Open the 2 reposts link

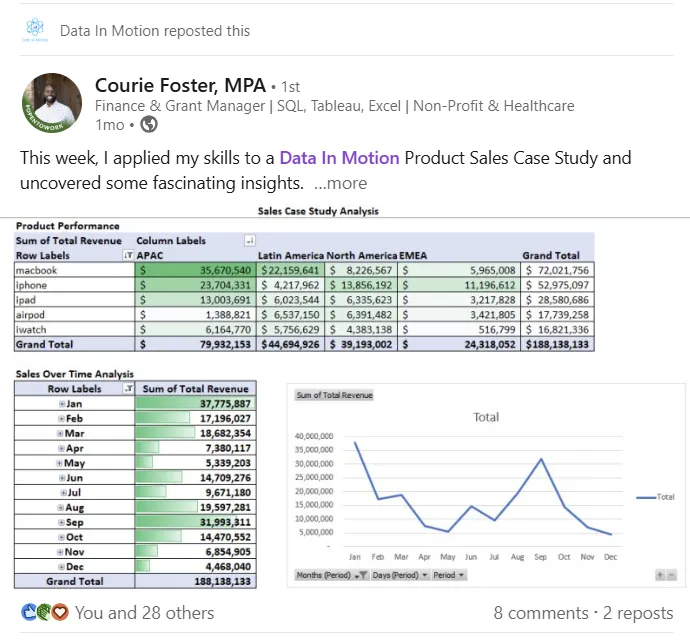638,613
